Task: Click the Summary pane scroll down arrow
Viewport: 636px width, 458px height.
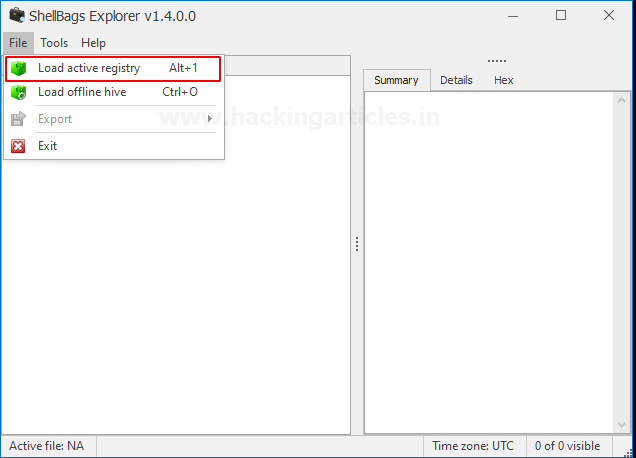Action: (621, 425)
